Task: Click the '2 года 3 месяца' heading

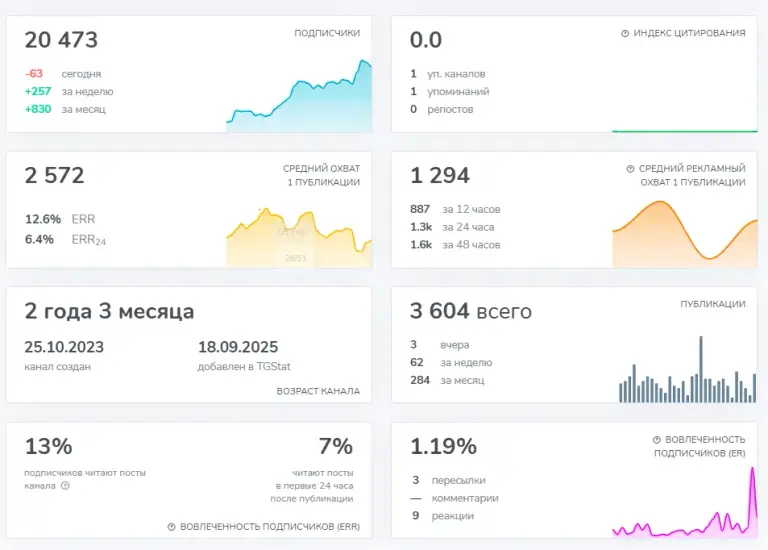Action: [109, 312]
